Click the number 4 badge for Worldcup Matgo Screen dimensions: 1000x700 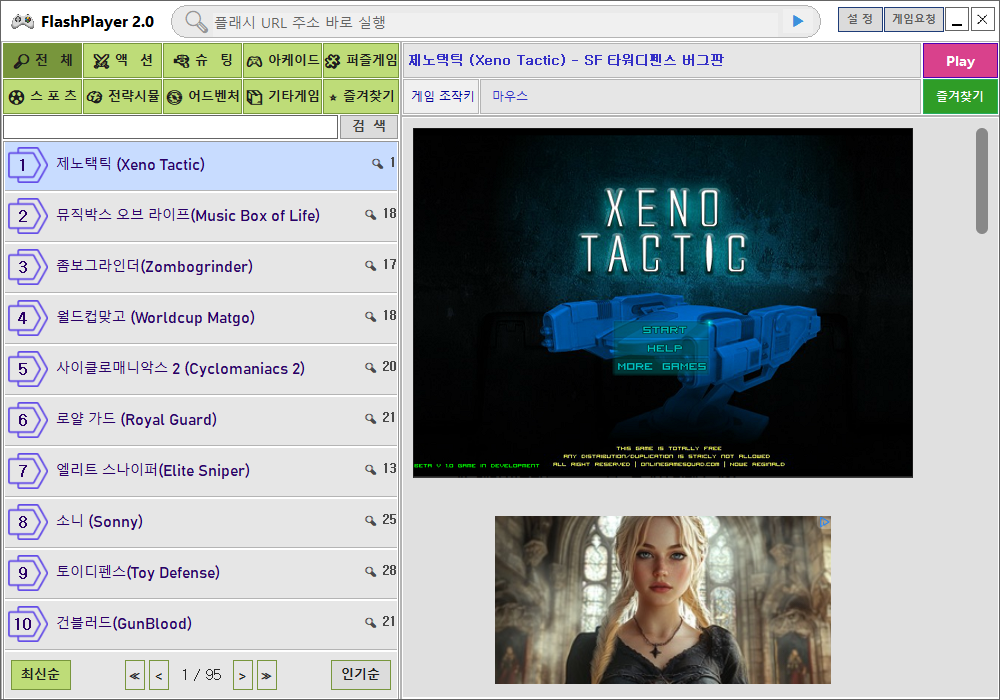coord(27,318)
